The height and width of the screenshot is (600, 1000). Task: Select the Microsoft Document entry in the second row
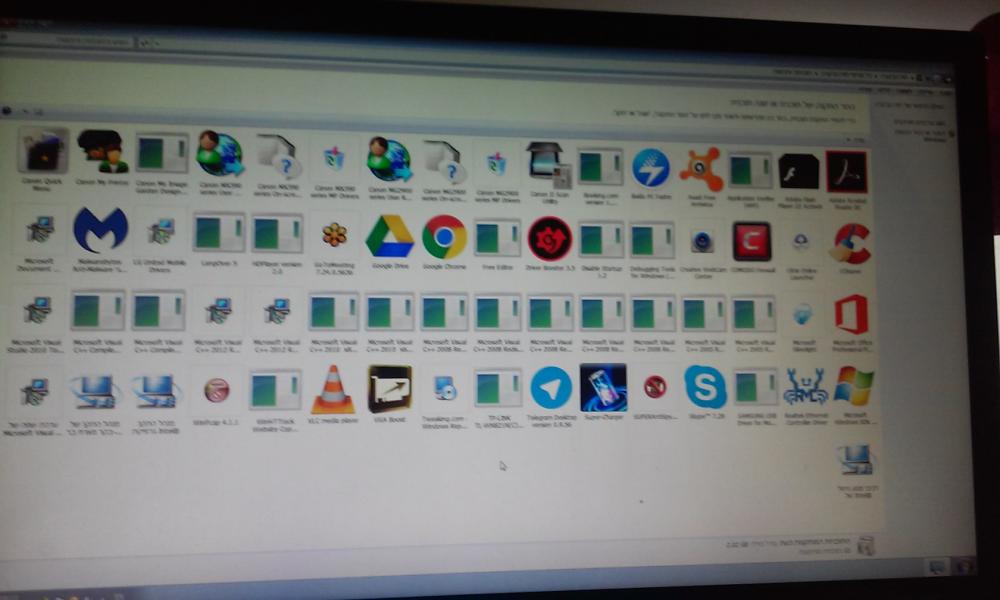click(x=40, y=230)
